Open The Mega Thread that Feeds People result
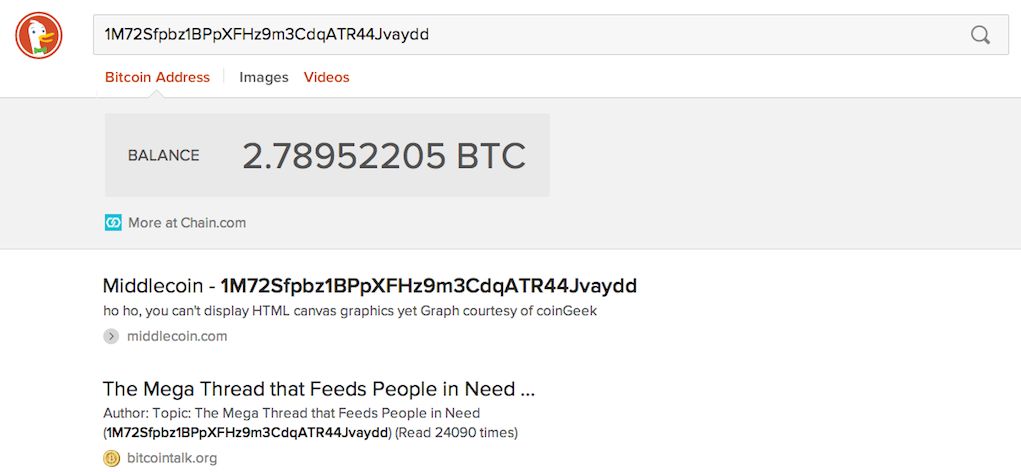 coord(319,389)
